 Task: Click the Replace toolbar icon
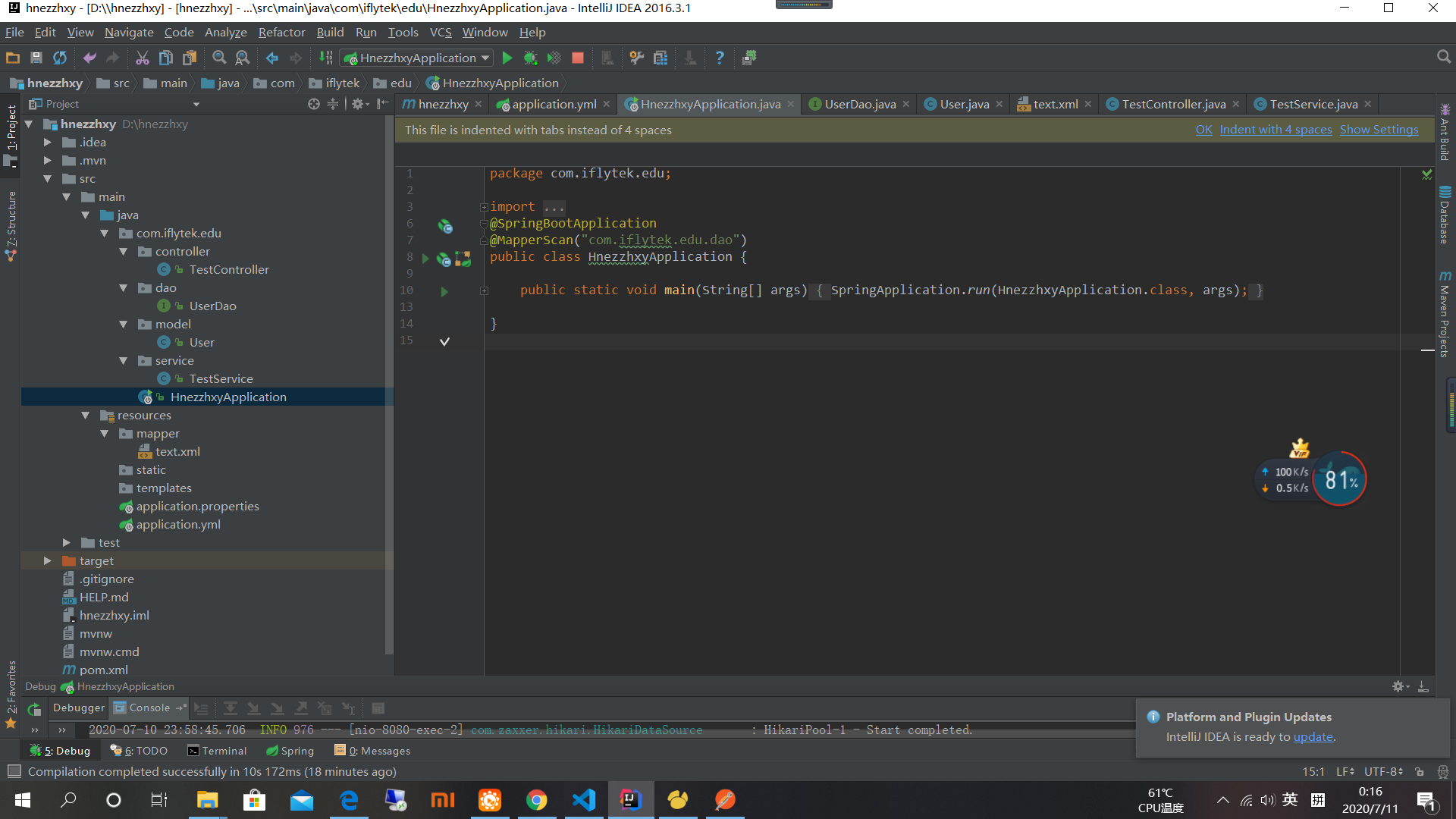243,58
